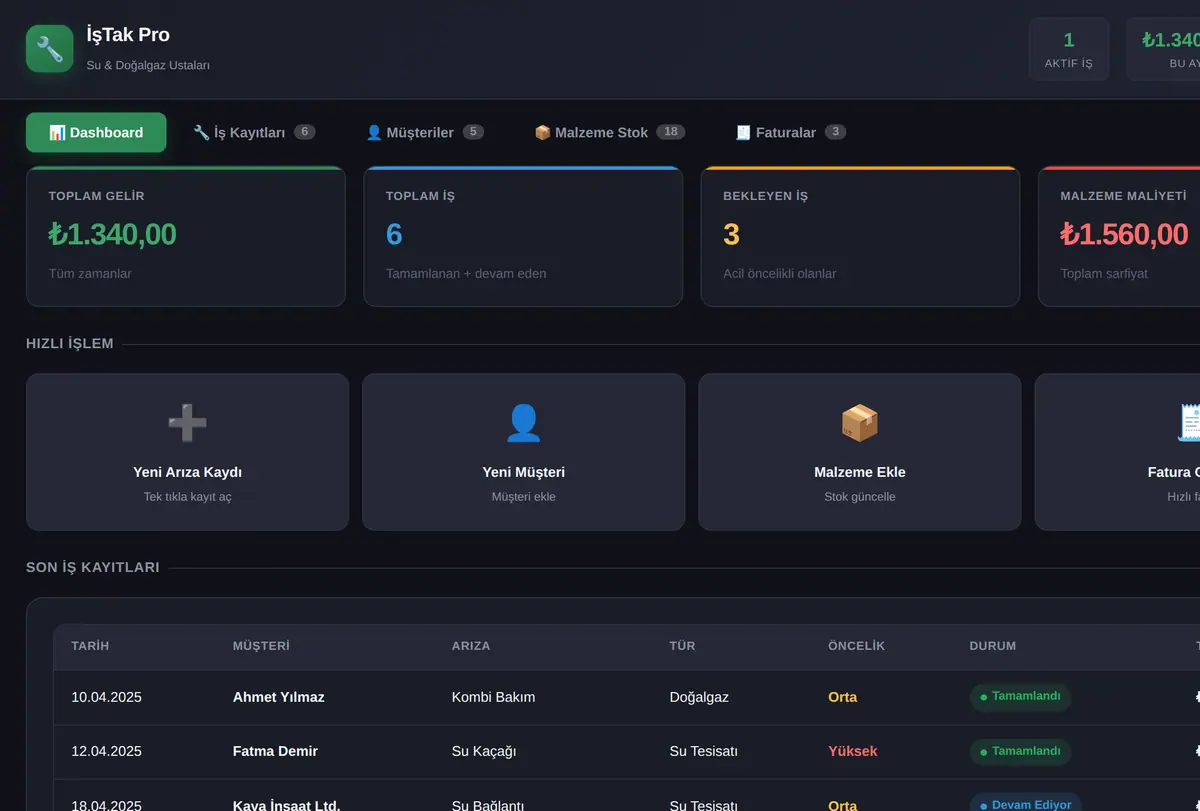The image size is (1200, 811).
Task: Click the Malzeme Maliyeti stat card
Action: 1119,236
